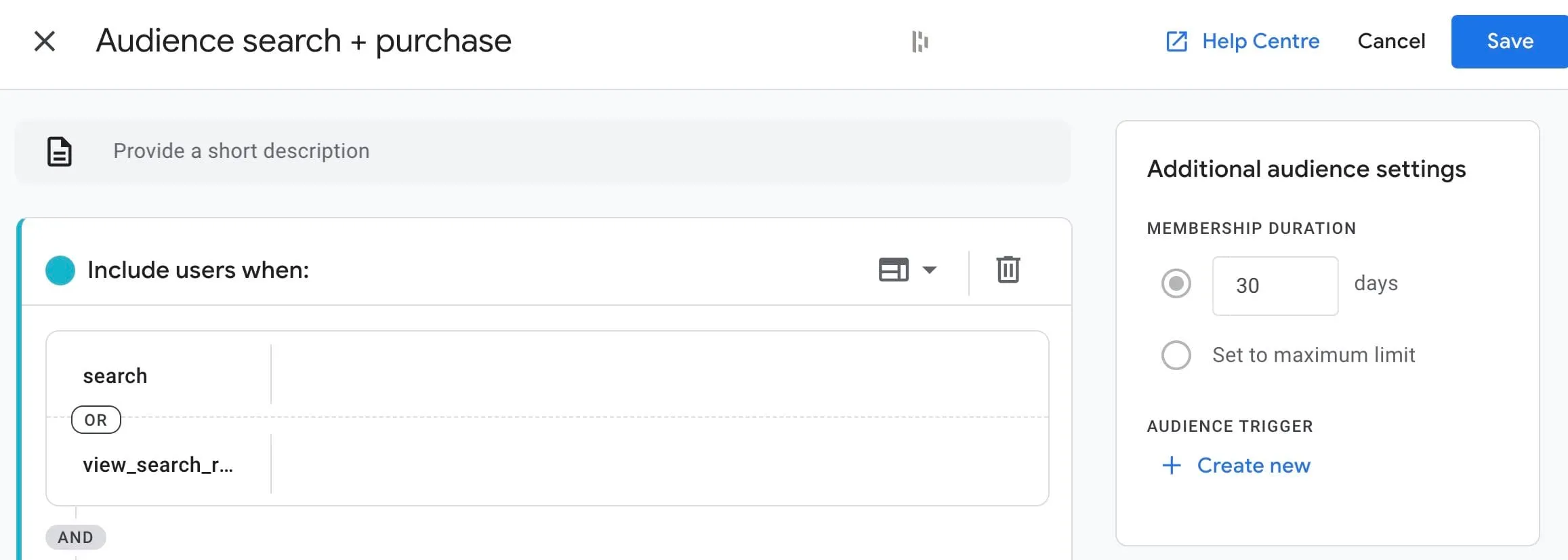Click the membership duration days input field

point(1275,285)
